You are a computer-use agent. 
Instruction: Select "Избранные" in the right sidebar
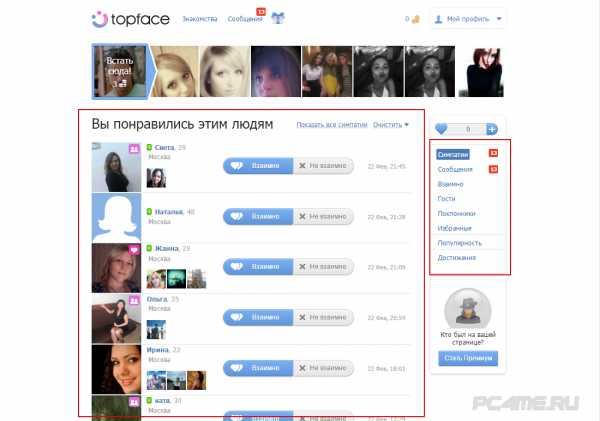(x=453, y=228)
